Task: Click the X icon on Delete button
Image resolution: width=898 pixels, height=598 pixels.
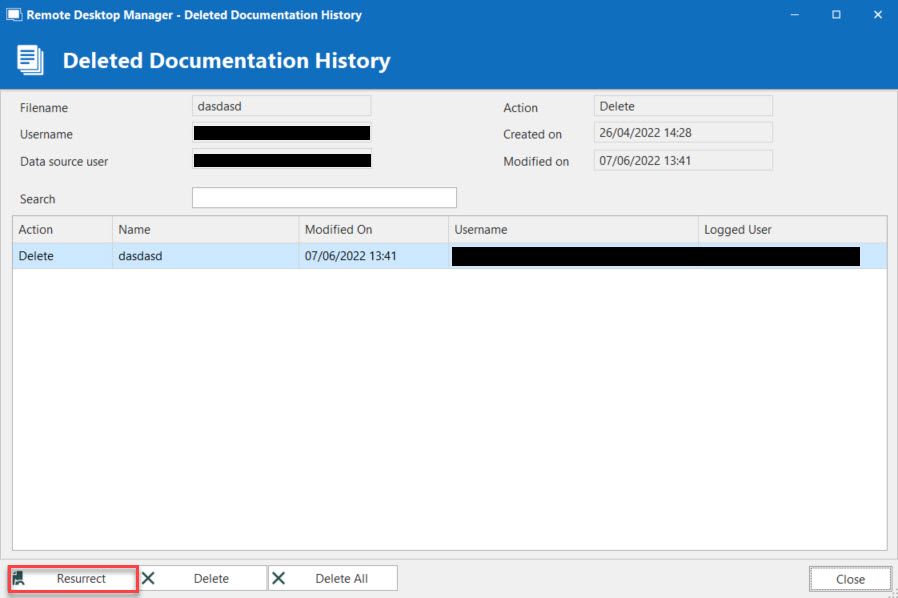Action: (x=148, y=578)
